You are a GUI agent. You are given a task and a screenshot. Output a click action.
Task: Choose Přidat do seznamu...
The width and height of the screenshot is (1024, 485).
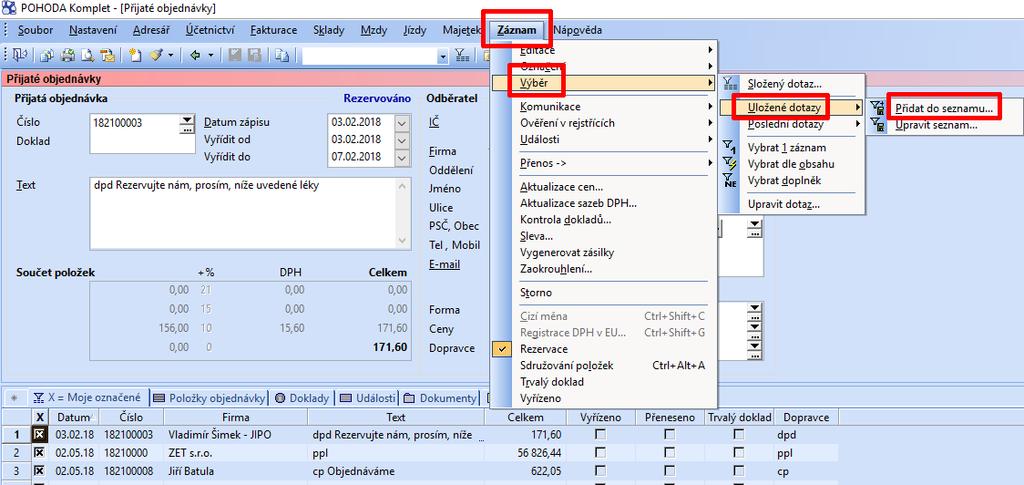944,109
